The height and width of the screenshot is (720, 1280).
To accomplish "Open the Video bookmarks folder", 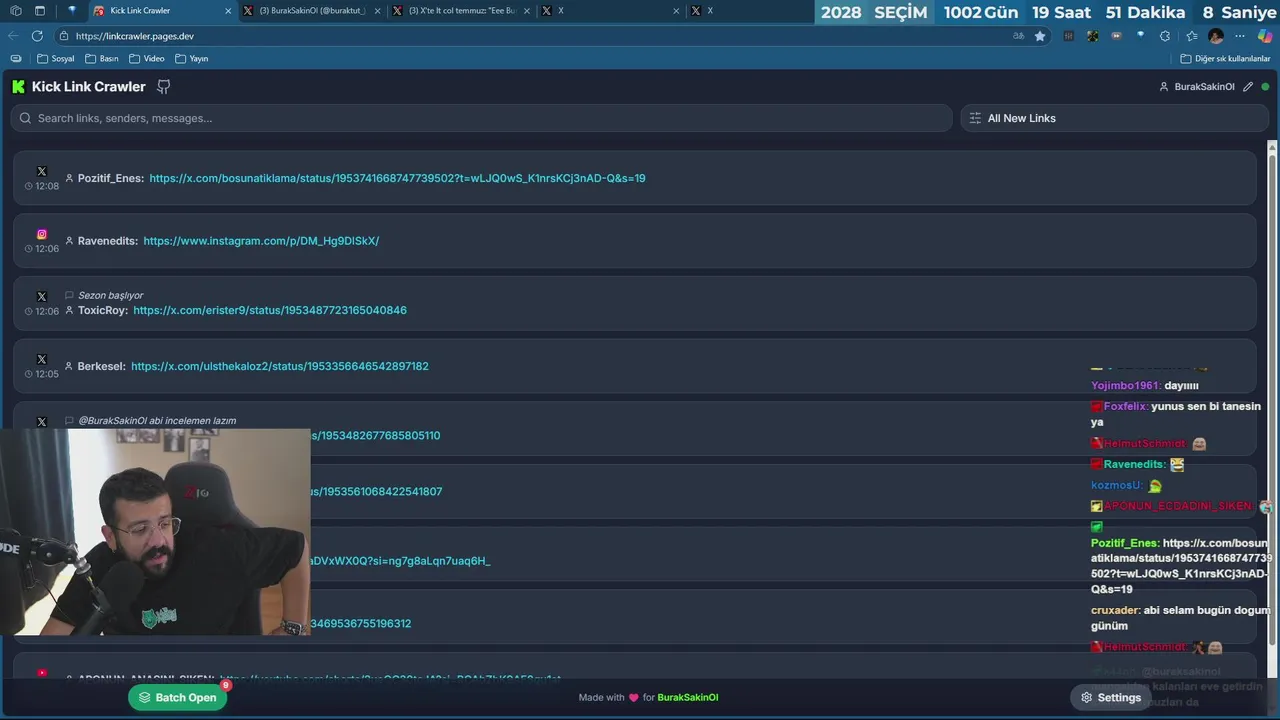I will [x=147, y=59].
